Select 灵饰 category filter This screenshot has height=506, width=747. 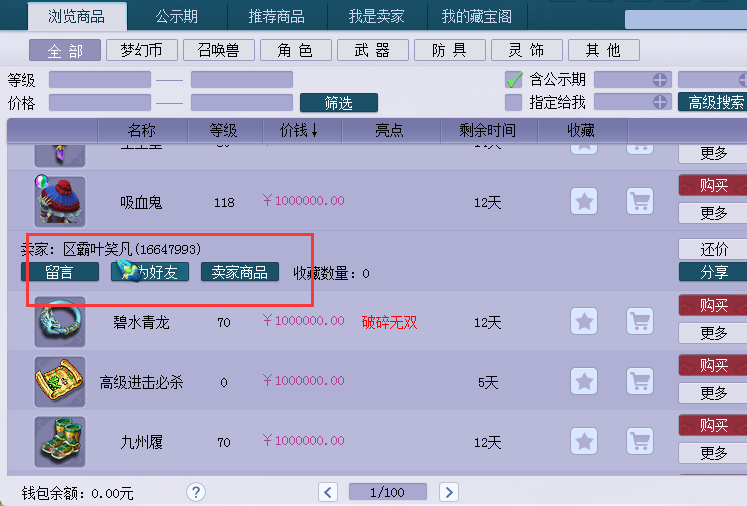(x=527, y=50)
